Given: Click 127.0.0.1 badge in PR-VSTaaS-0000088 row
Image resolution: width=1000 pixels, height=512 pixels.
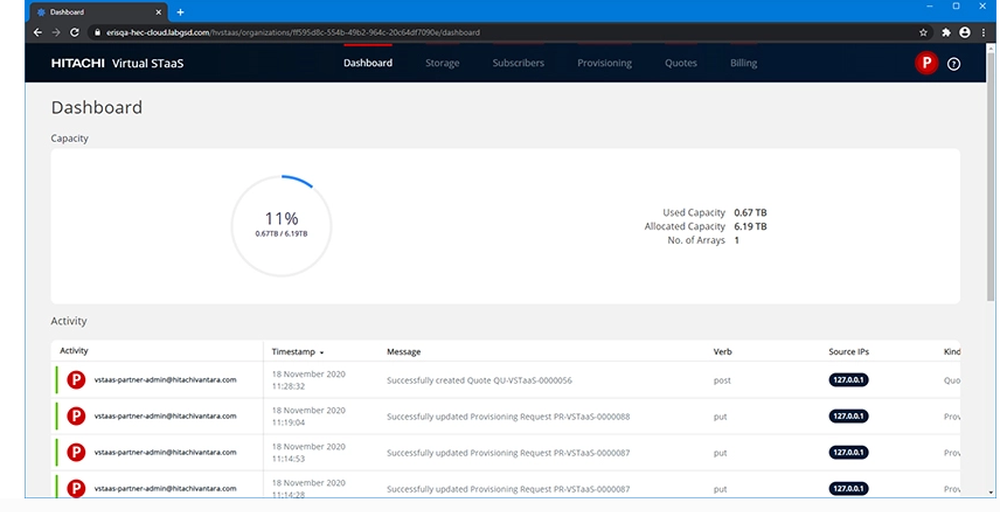Looking at the screenshot, I should (849, 416).
